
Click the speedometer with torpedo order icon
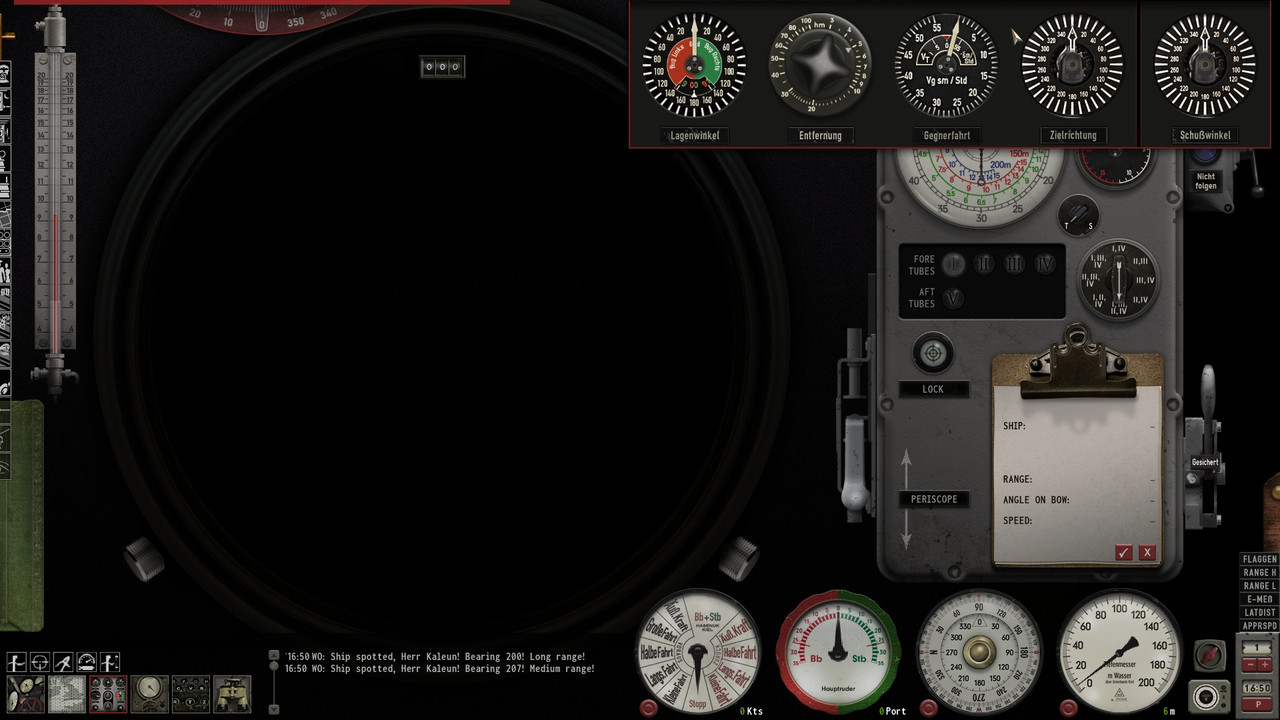87,662
